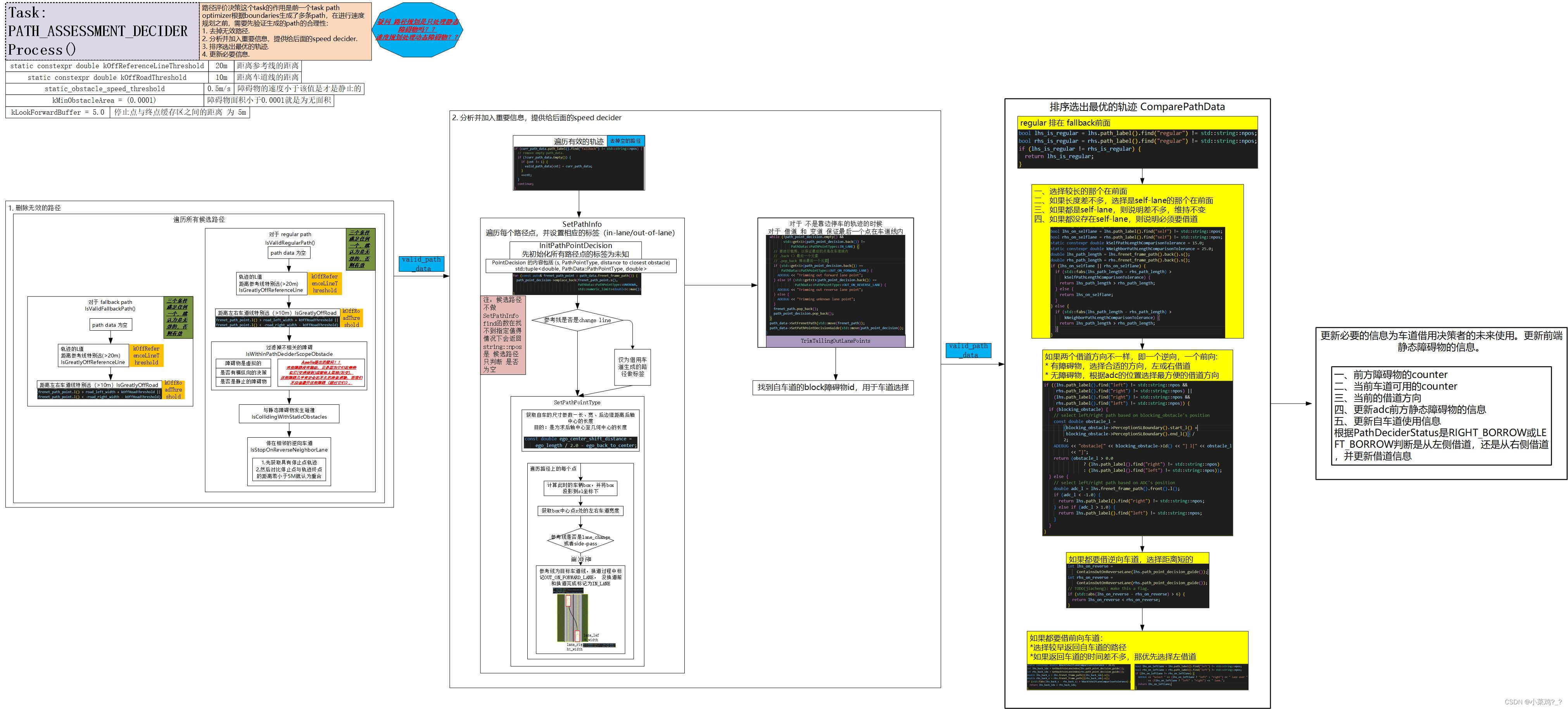
Task: Click the 是否是静止的障碍物 box
Action: click(x=243, y=381)
